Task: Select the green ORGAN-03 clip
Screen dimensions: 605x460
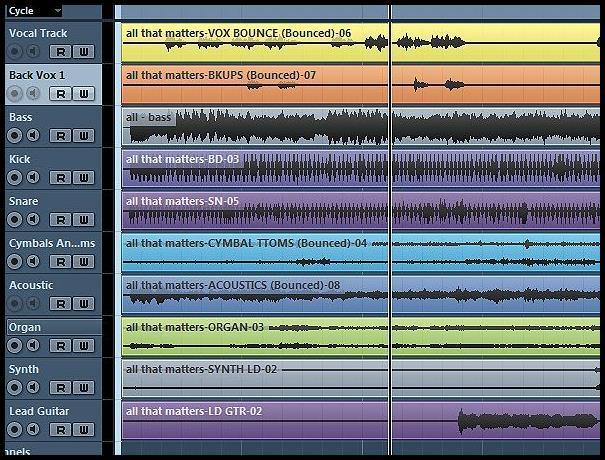Action: [x=360, y=337]
